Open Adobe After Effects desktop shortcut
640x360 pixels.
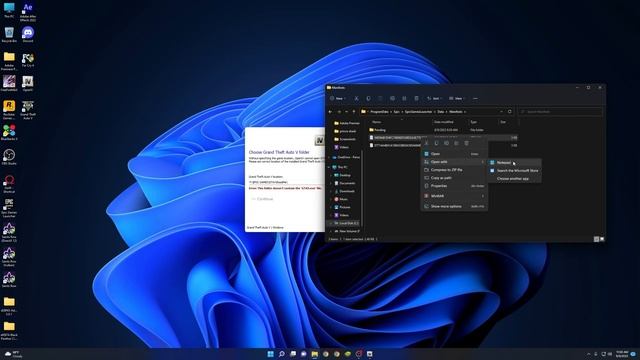click(x=28, y=11)
